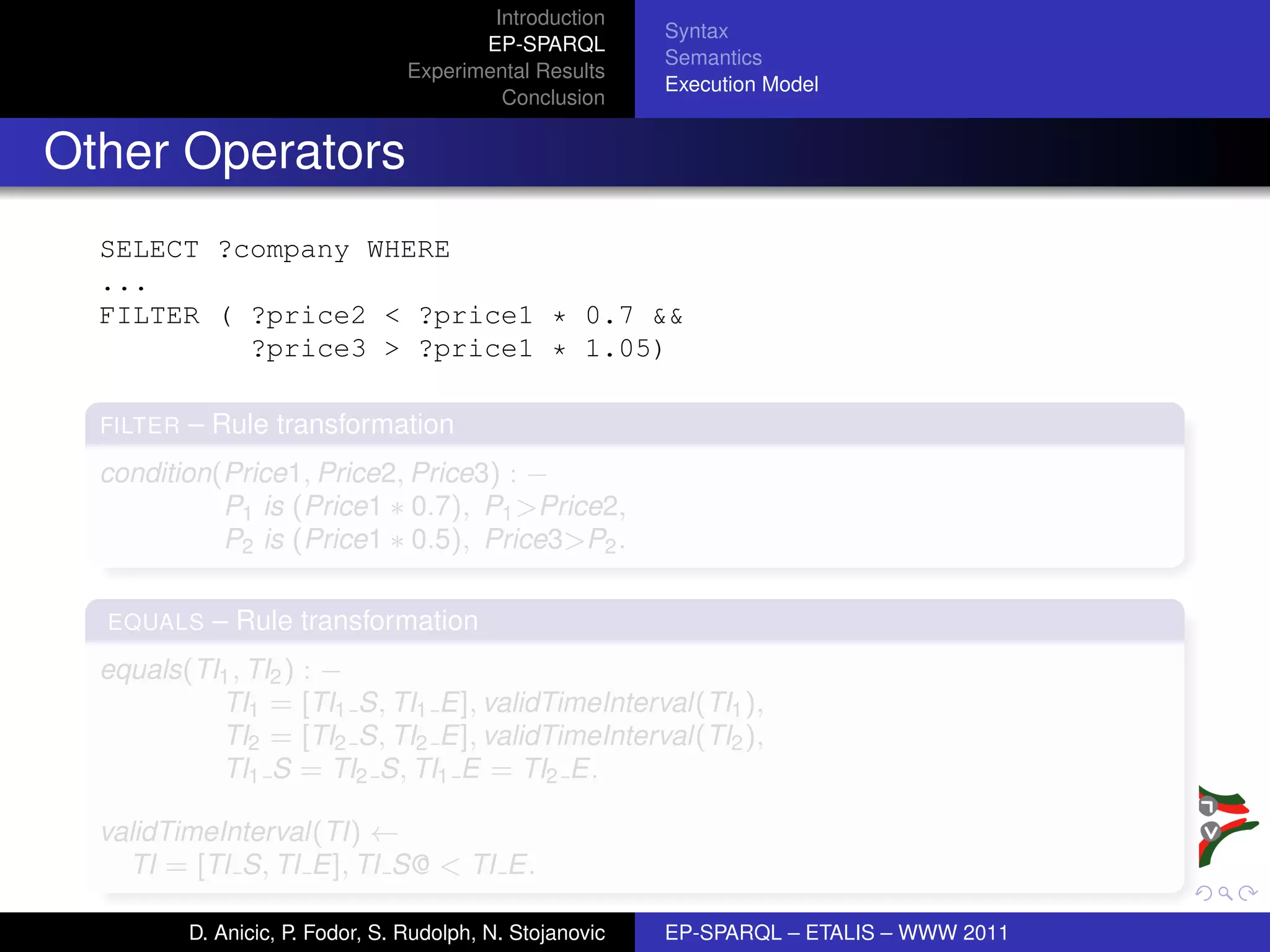Click the 'TI = [TI_S, TI_E], TI_S@ < TI_E.' line
This screenshot has width=1270, height=952.
point(334,865)
